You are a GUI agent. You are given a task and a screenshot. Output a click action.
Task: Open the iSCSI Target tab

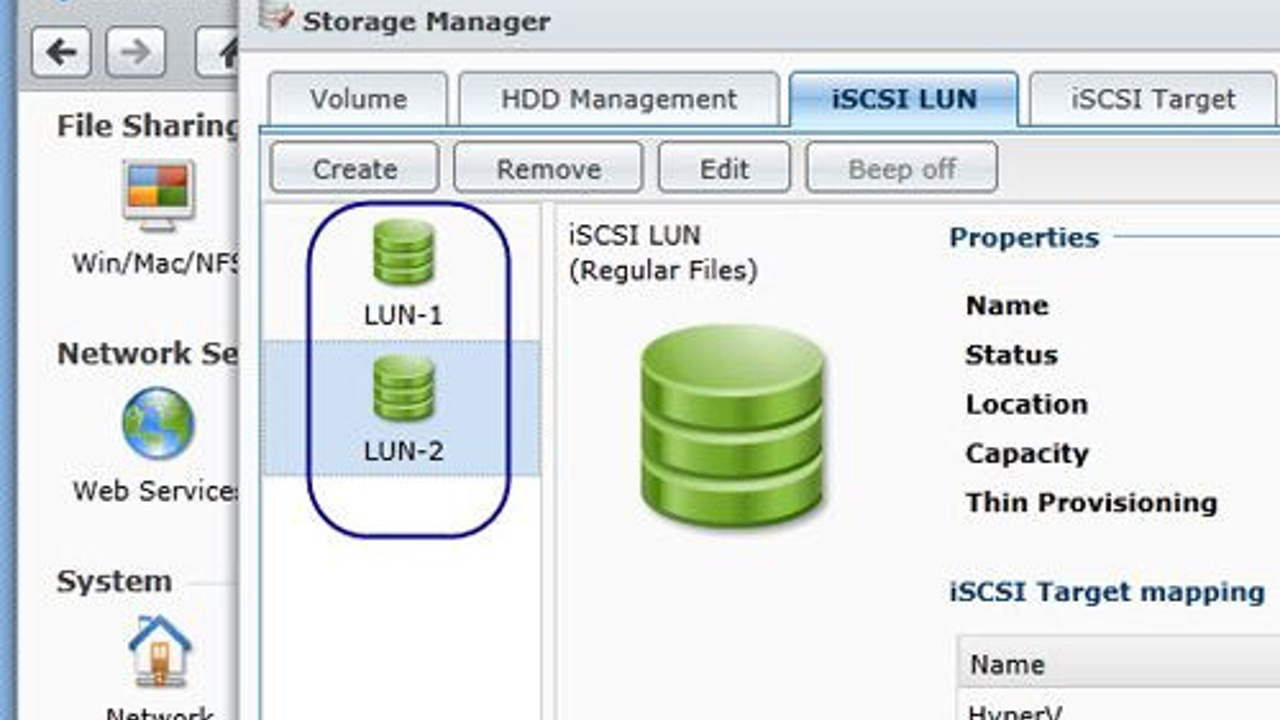tap(1153, 99)
